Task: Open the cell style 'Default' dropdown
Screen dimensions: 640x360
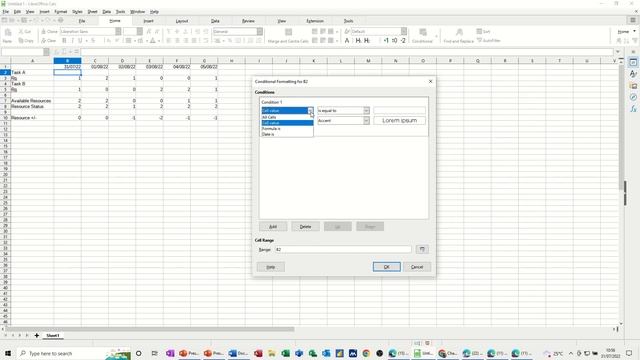Action: (x=404, y=31)
